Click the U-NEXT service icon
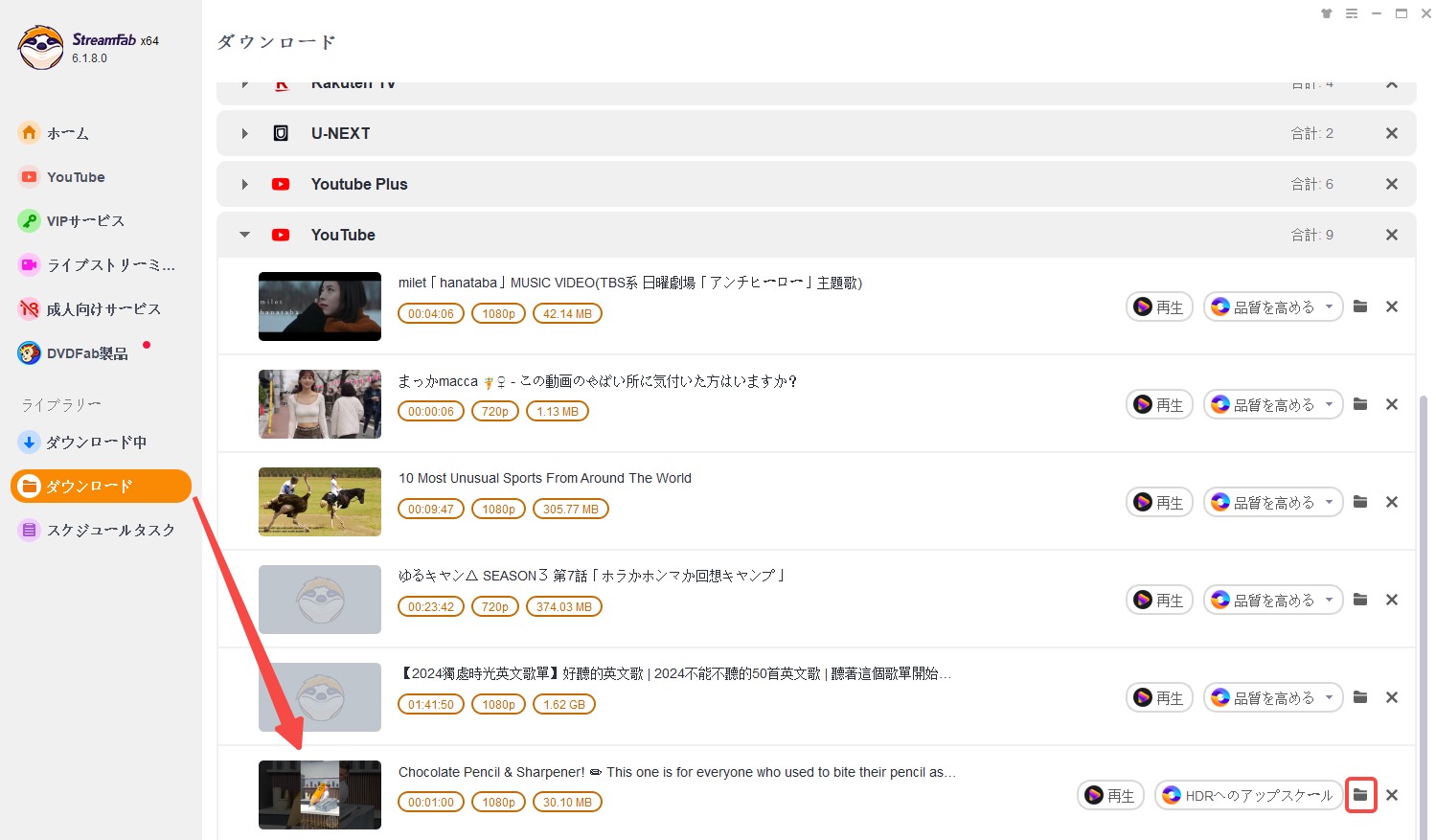 coord(281,133)
